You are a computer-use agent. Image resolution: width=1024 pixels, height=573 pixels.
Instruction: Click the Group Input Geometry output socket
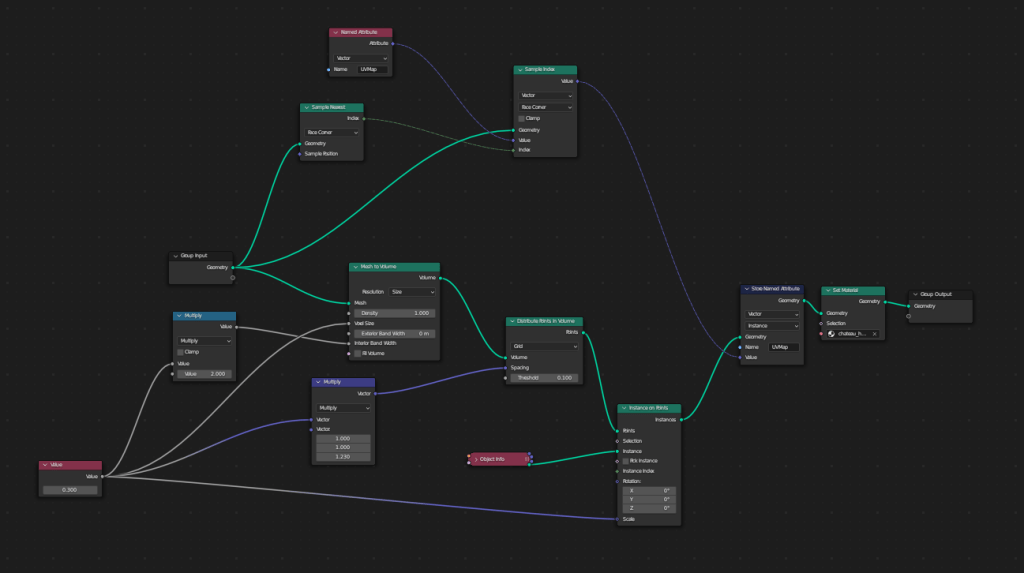click(233, 267)
